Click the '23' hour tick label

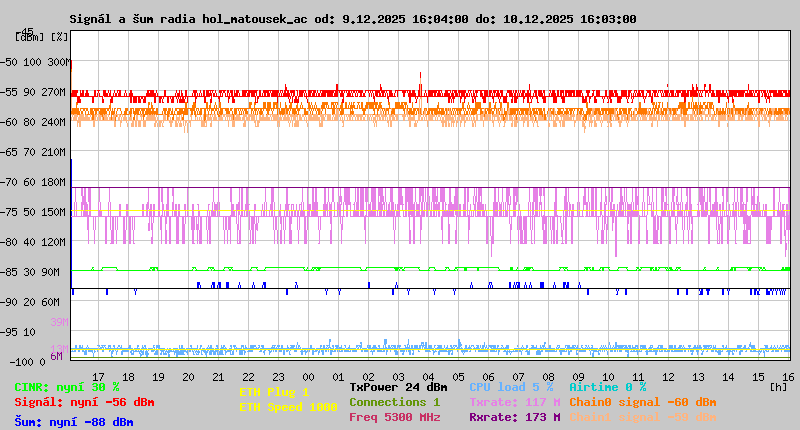(x=278, y=377)
